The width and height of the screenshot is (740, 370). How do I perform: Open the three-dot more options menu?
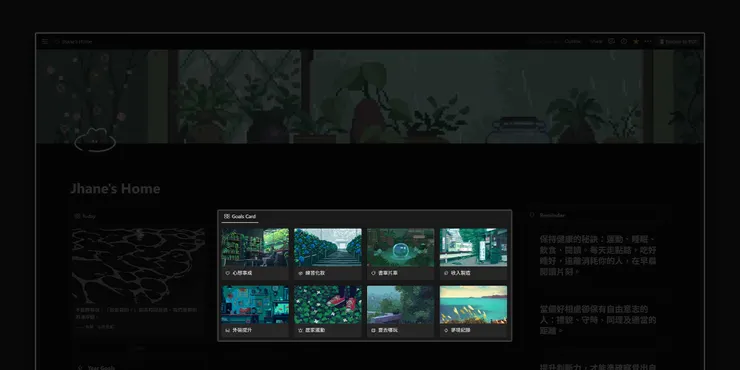pyautogui.click(x=648, y=42)
